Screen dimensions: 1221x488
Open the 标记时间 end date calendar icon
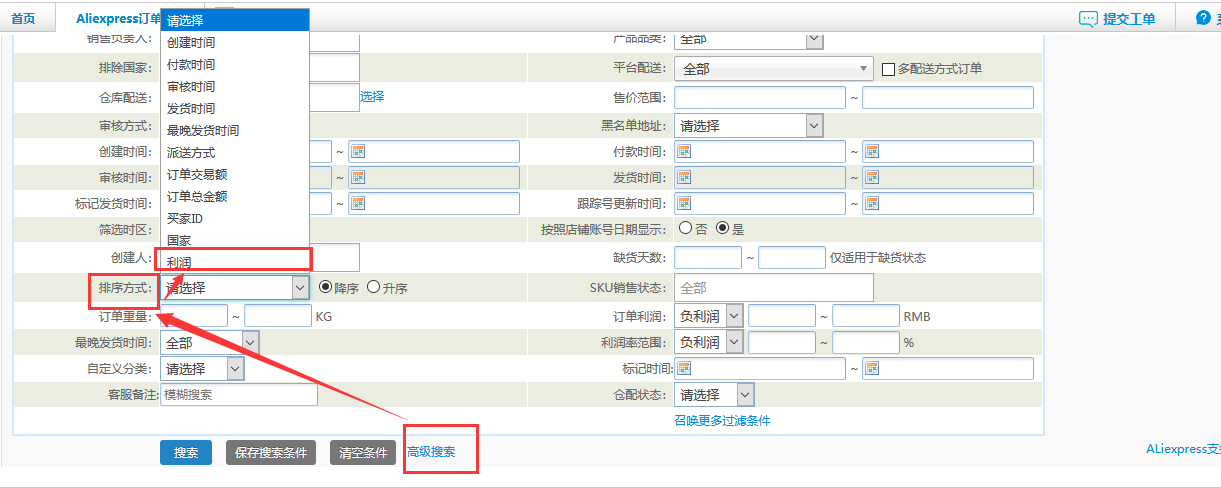click(x=871, y=368)
